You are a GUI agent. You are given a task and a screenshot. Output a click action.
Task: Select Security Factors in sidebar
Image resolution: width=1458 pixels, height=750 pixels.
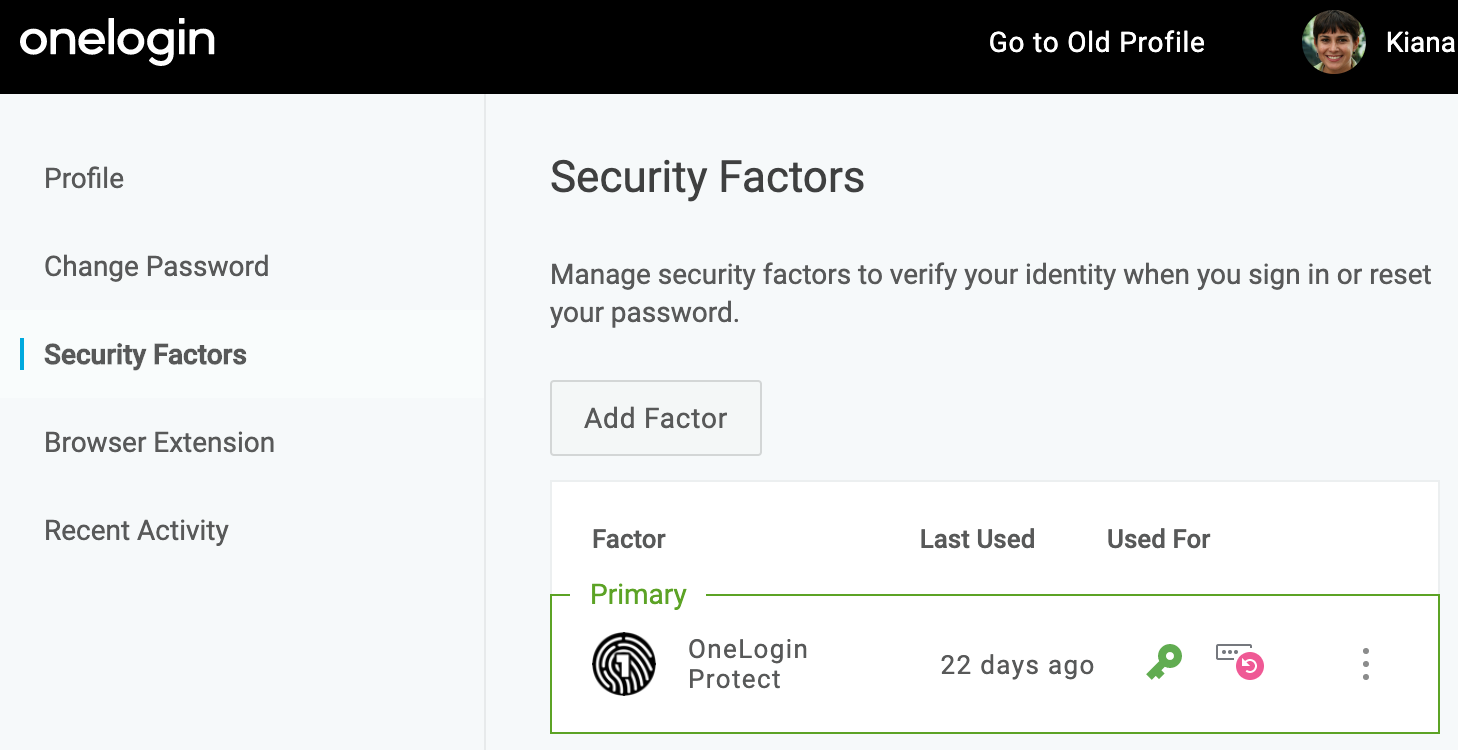pos(145,354)
